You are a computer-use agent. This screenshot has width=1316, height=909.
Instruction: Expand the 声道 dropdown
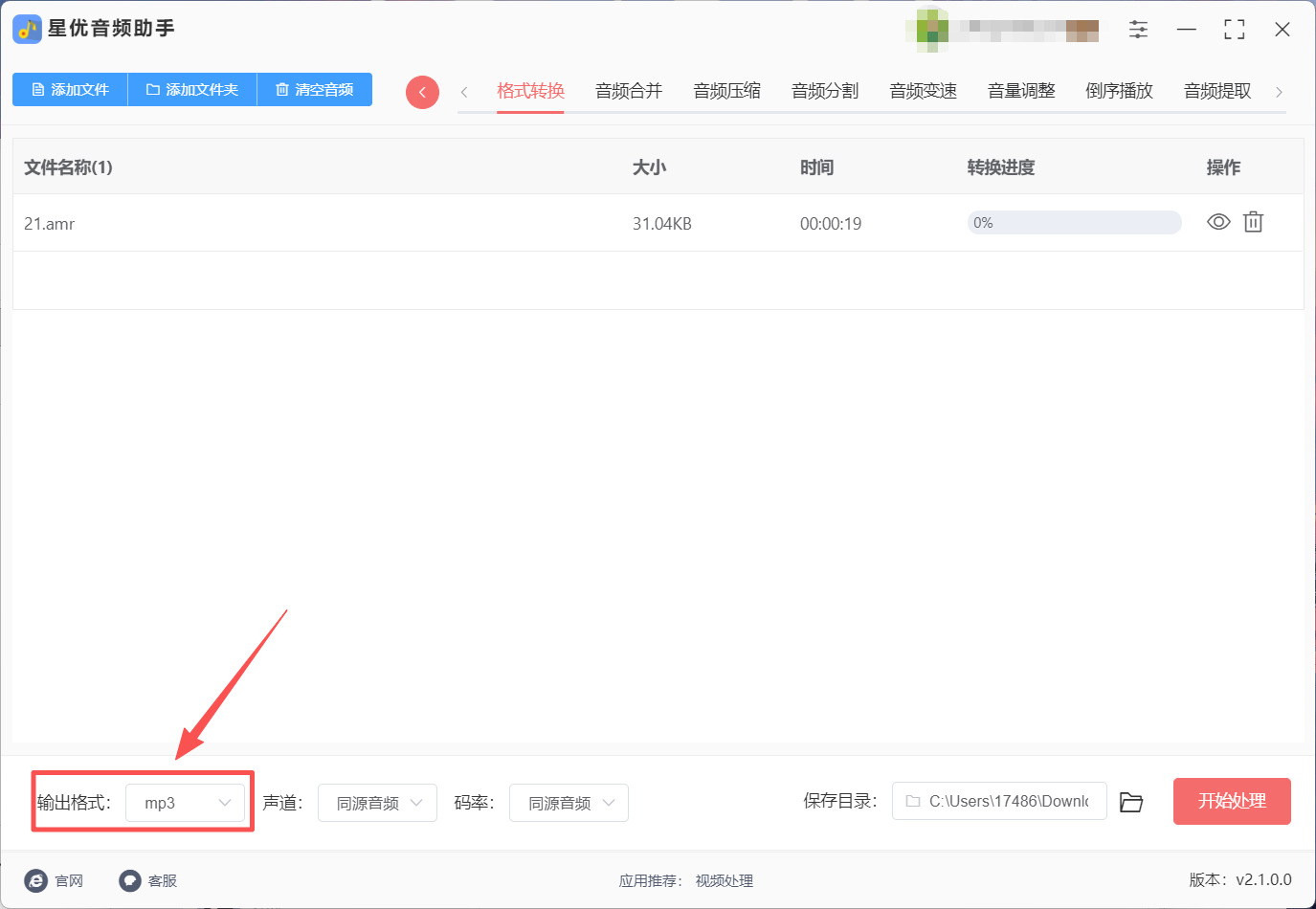point(377,803)
